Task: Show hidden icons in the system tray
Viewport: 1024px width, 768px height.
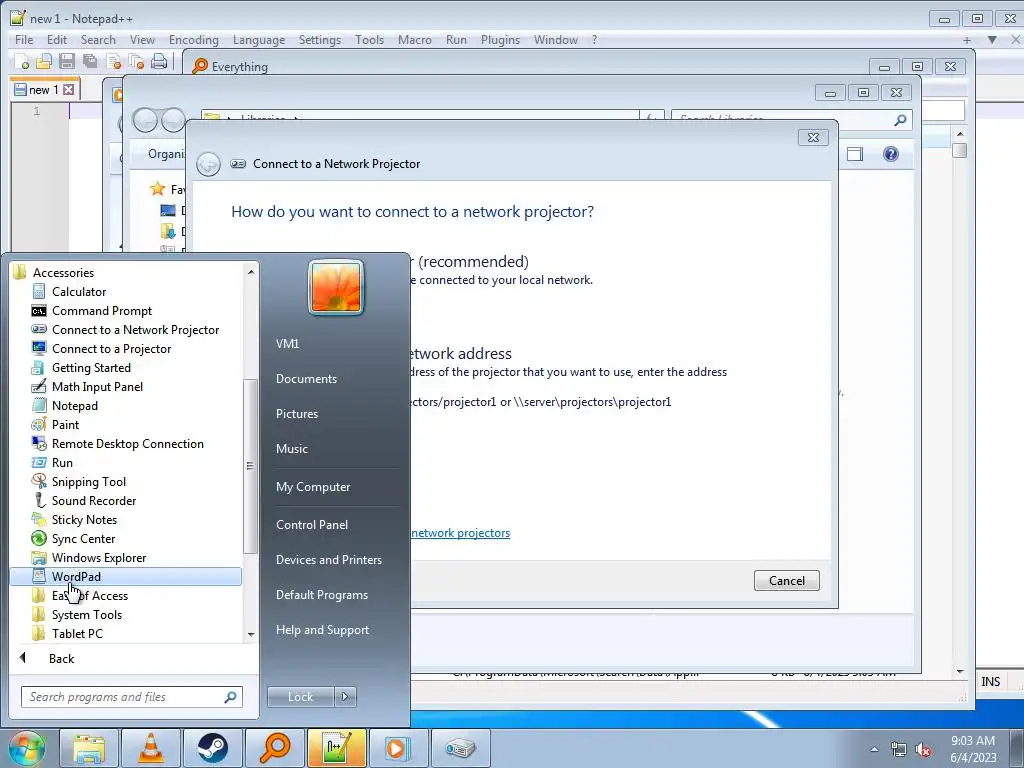Action: (874, 749)
